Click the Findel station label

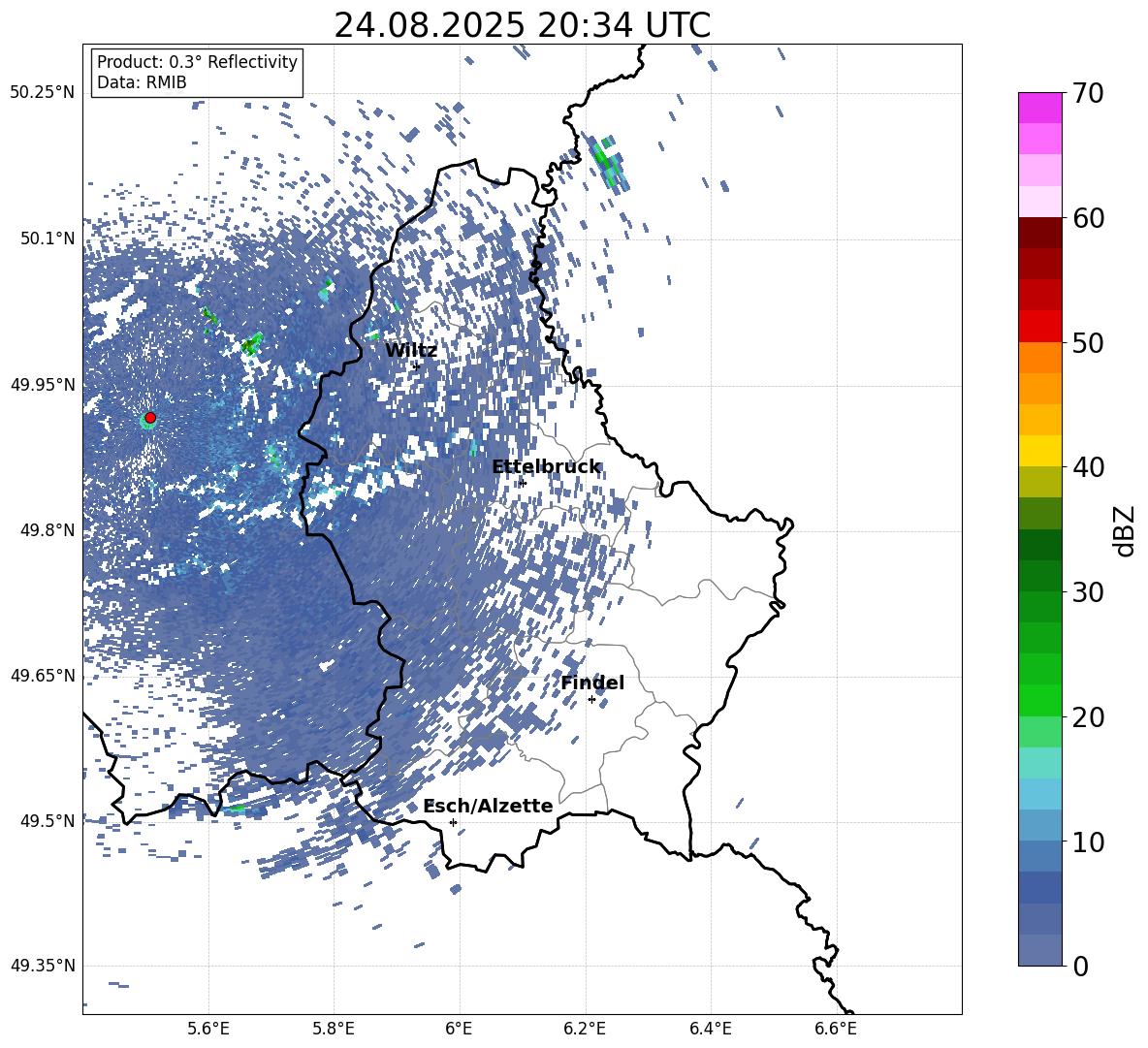click(592, 683)
